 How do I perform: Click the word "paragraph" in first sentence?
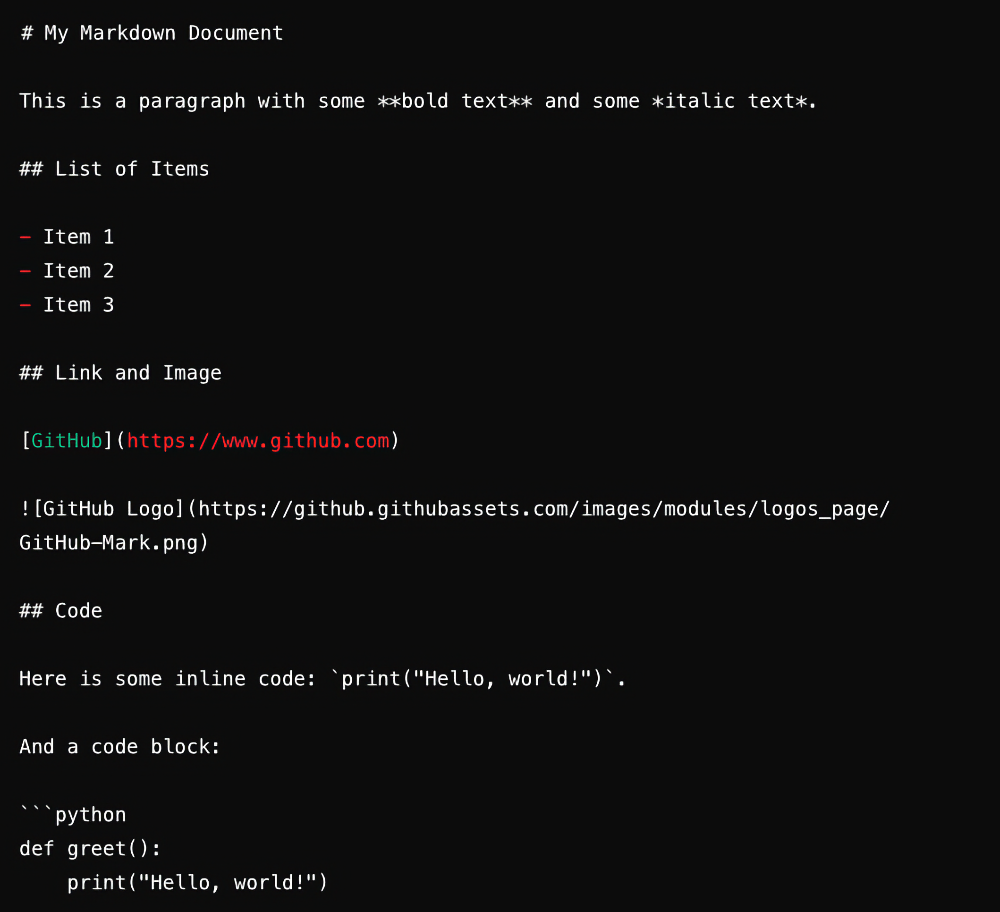click(x=192, y=101)
